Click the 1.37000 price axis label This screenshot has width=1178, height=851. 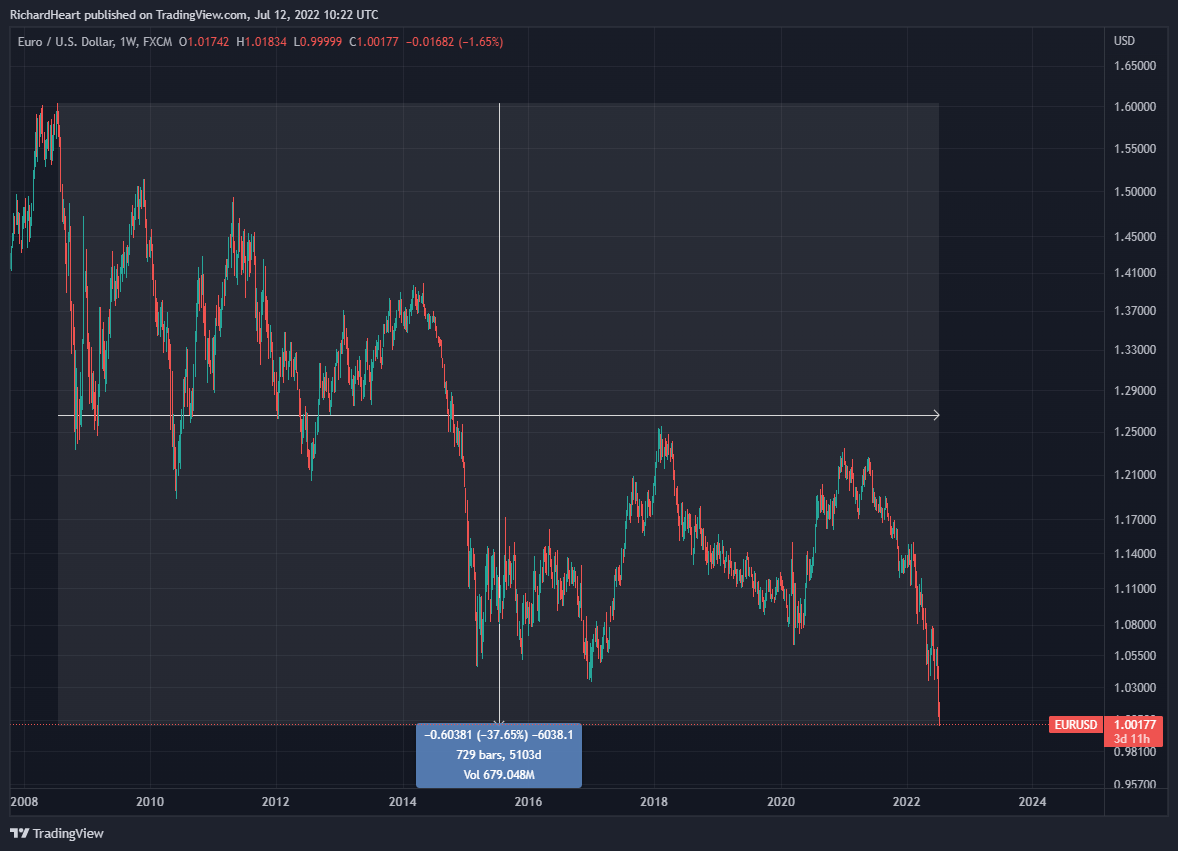[x=1134, y=310]
